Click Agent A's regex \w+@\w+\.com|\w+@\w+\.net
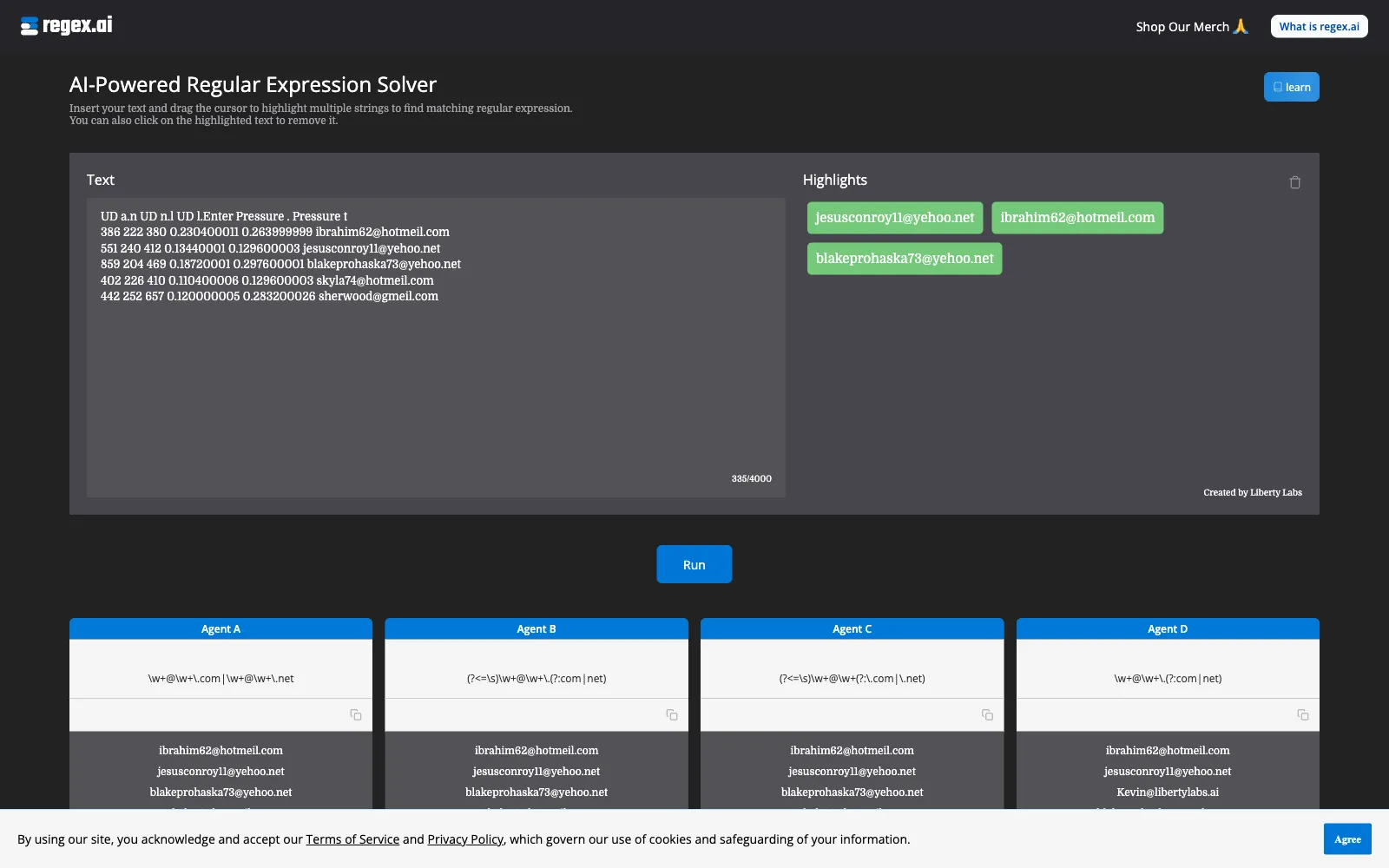 [221, 679]
